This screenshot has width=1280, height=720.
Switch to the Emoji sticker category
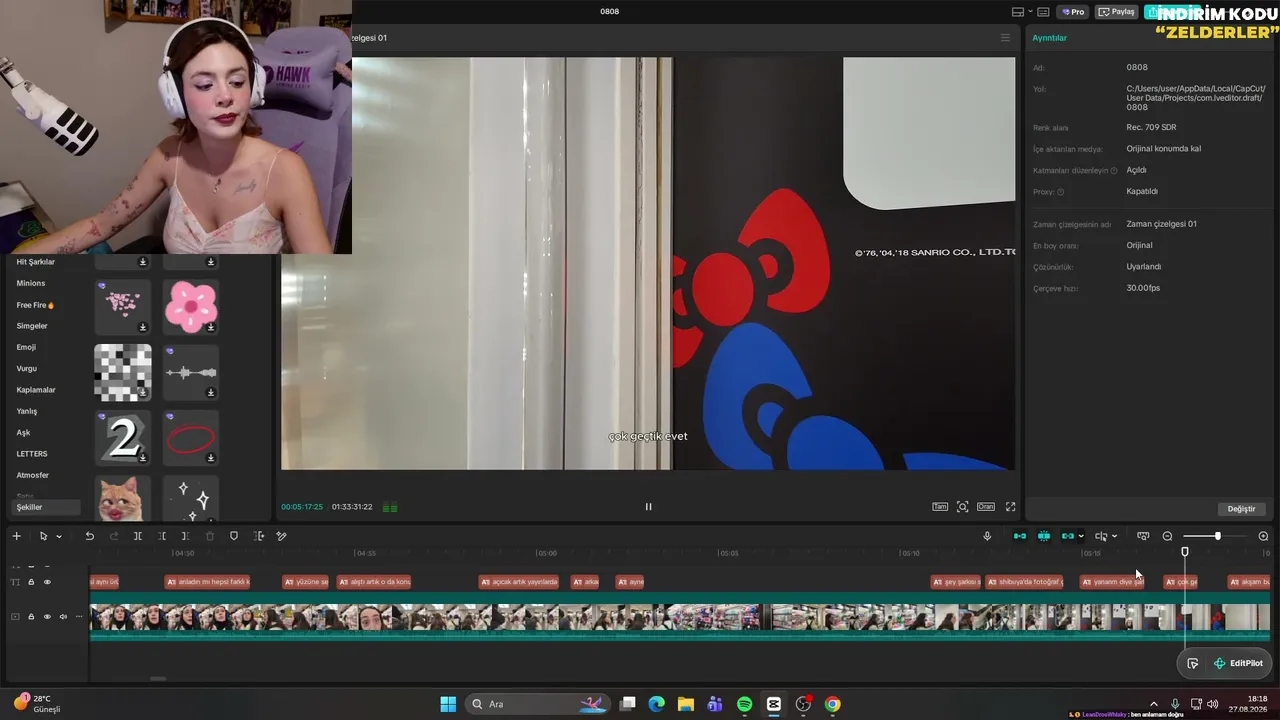(x=26, y=348)
